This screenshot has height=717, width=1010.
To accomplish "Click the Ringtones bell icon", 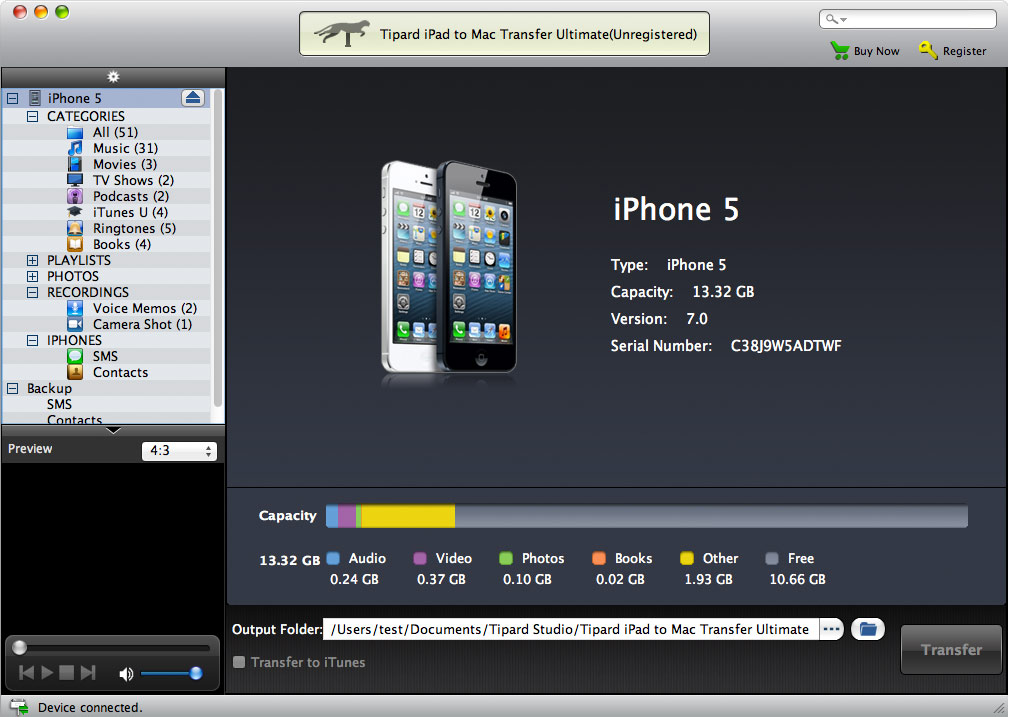I will pos(75,228).
